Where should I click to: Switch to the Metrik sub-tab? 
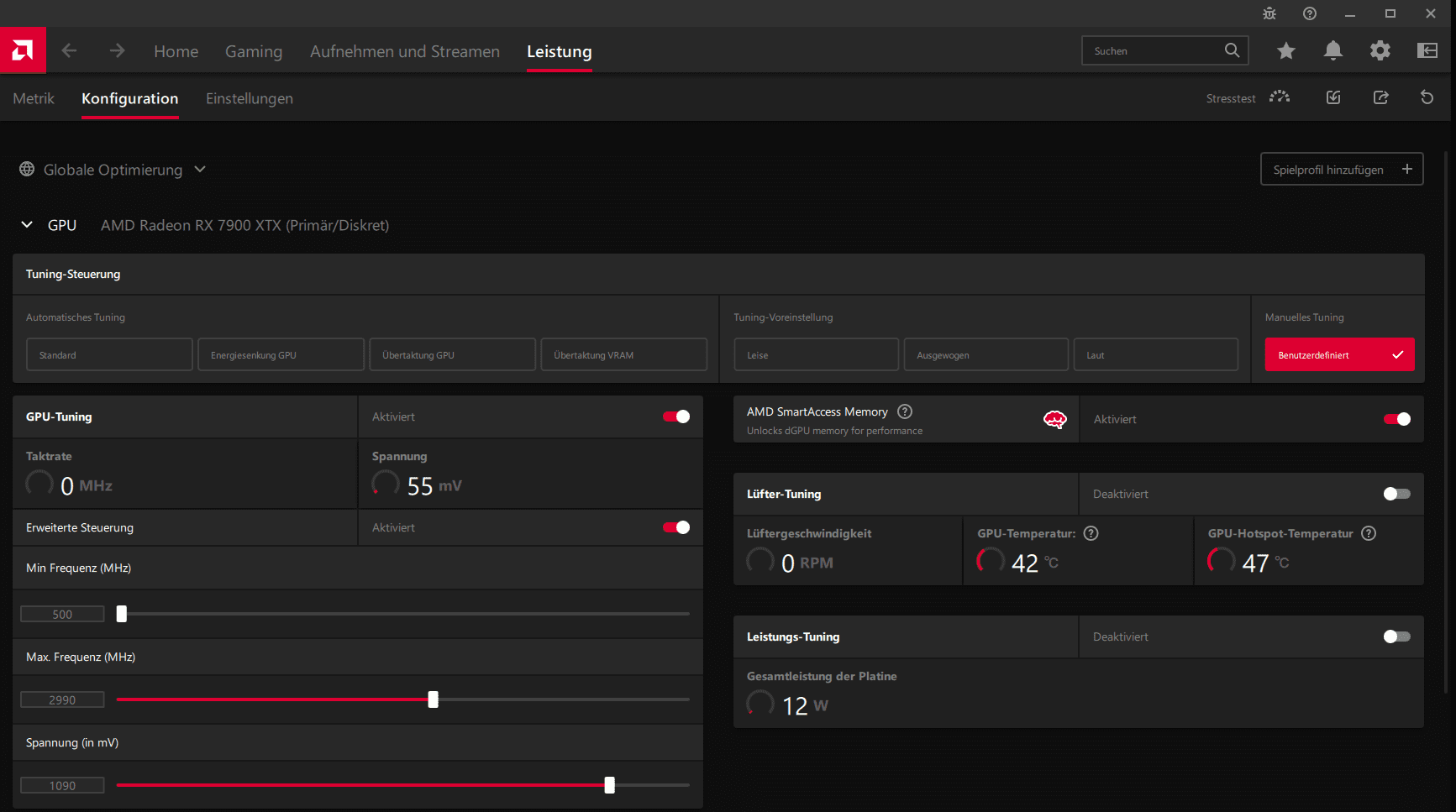pyautogui.click(x=34, y=98)
